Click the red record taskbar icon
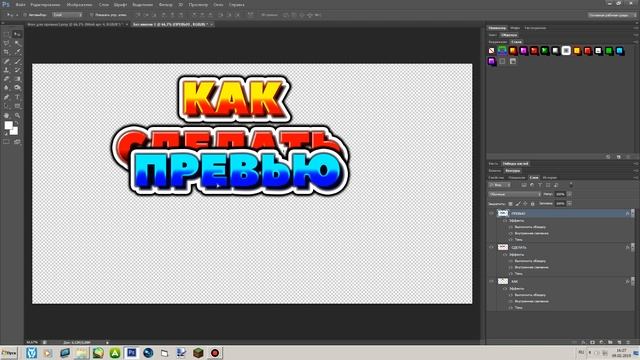This screenshot has width=640, height=360. click(215, 353)
